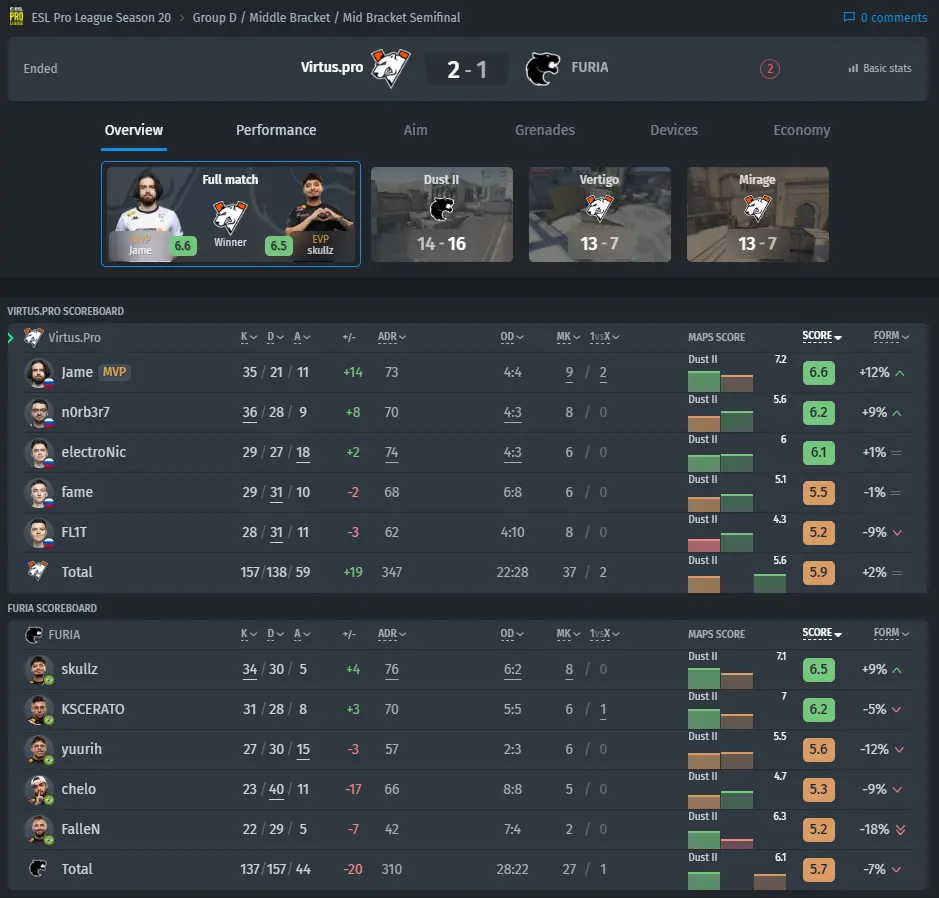The width and height of the screenshot is (939, 898).
Task: Click chelo's -17 plus-minus value
Action: click(x=353, y=790)
